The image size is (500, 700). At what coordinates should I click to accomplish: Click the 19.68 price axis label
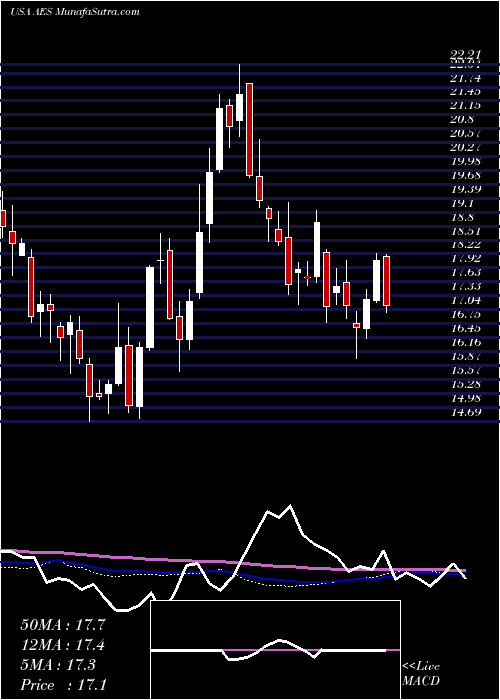(x=465, y=175)
